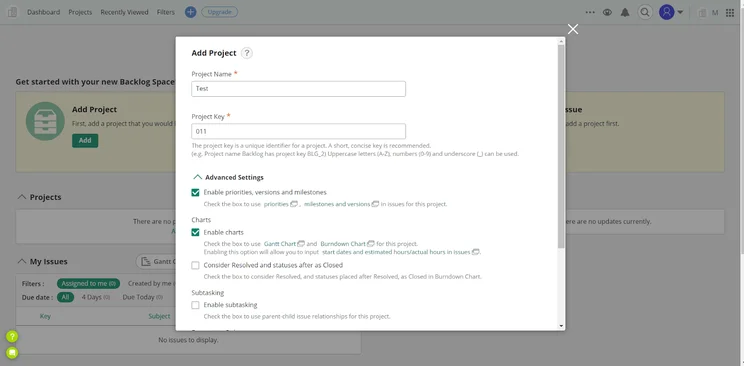Select the 4 Days due date filter

(x=95, y=297)
